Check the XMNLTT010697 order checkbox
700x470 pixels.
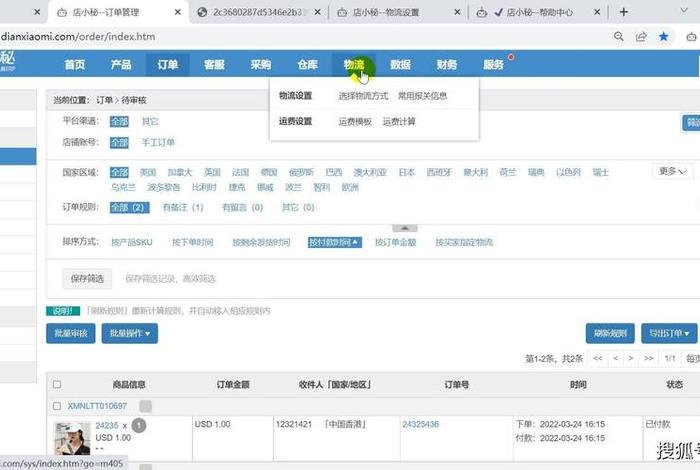click(x=57, y=406)
